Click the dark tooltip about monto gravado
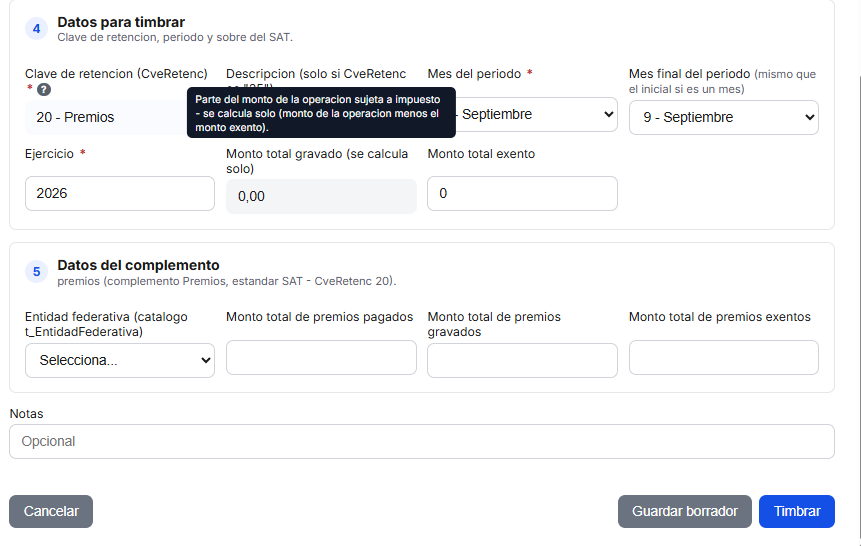 tap(321, 113)
